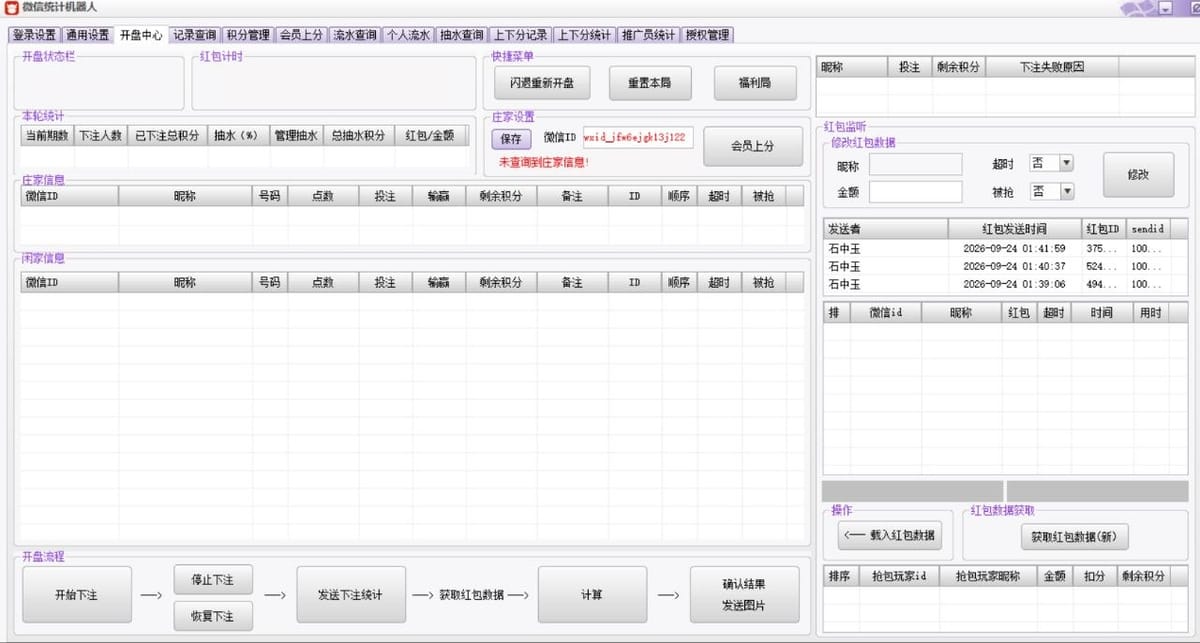Click the 确认结果 发送图片 button
The image size is (1200, 643).
tap(744, 594)
